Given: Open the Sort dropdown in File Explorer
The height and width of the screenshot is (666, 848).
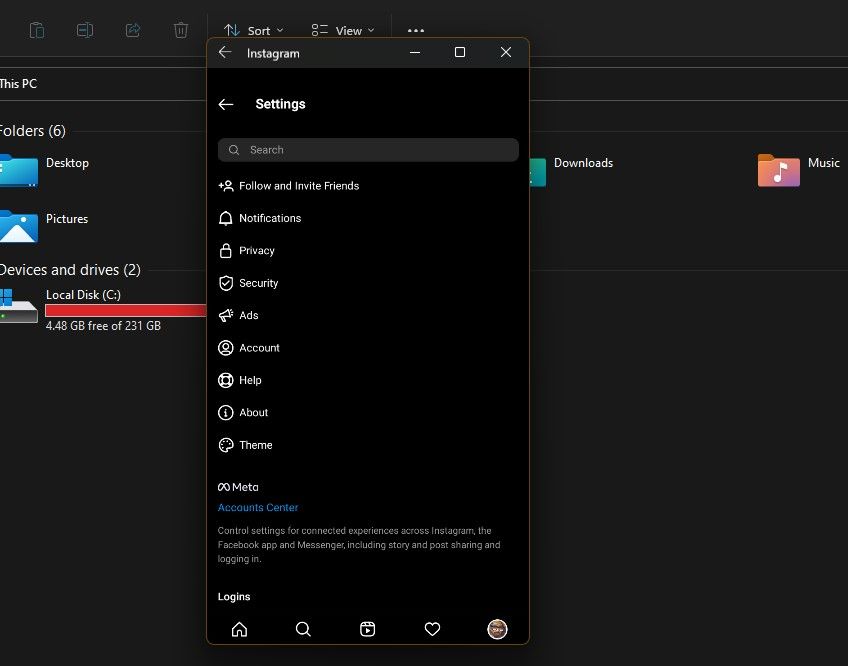Looking at the screenshot, I should coord(254,31).
